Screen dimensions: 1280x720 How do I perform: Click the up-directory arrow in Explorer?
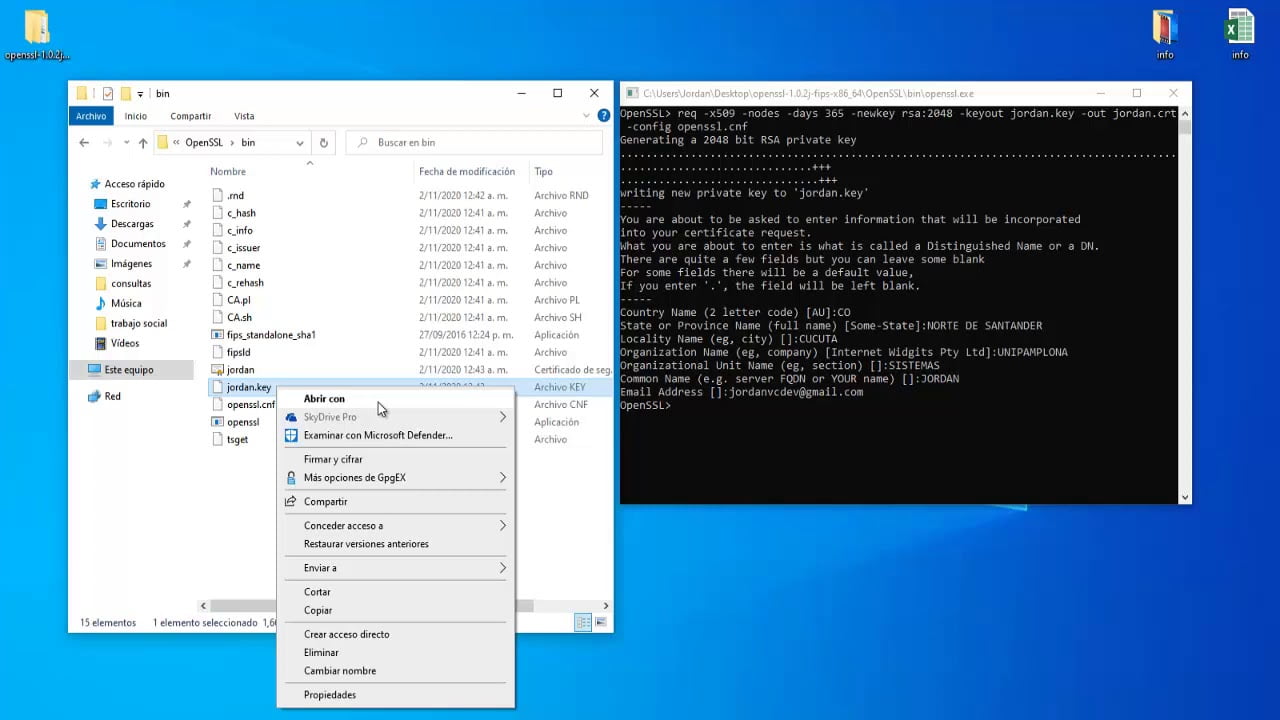143,143
